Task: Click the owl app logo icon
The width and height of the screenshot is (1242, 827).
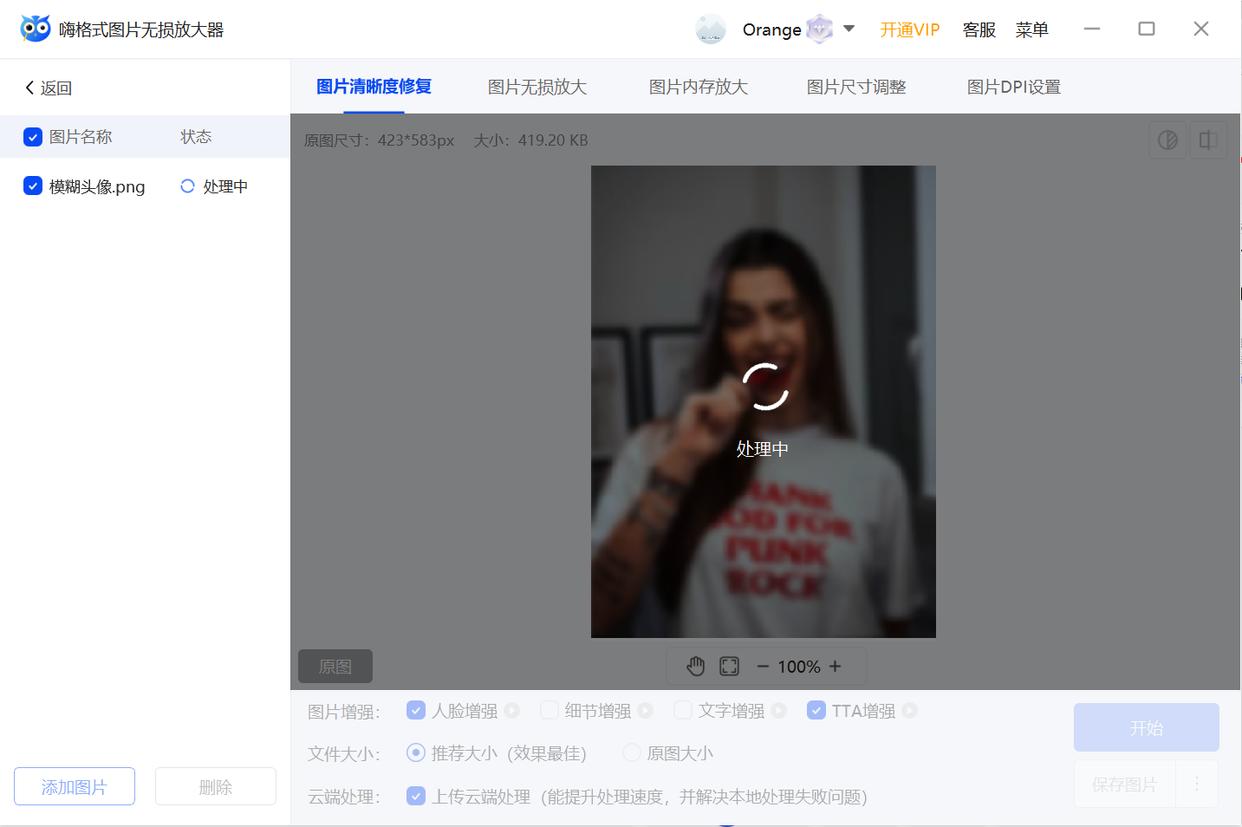Action: pyautogui.click(x=37, y=28)
